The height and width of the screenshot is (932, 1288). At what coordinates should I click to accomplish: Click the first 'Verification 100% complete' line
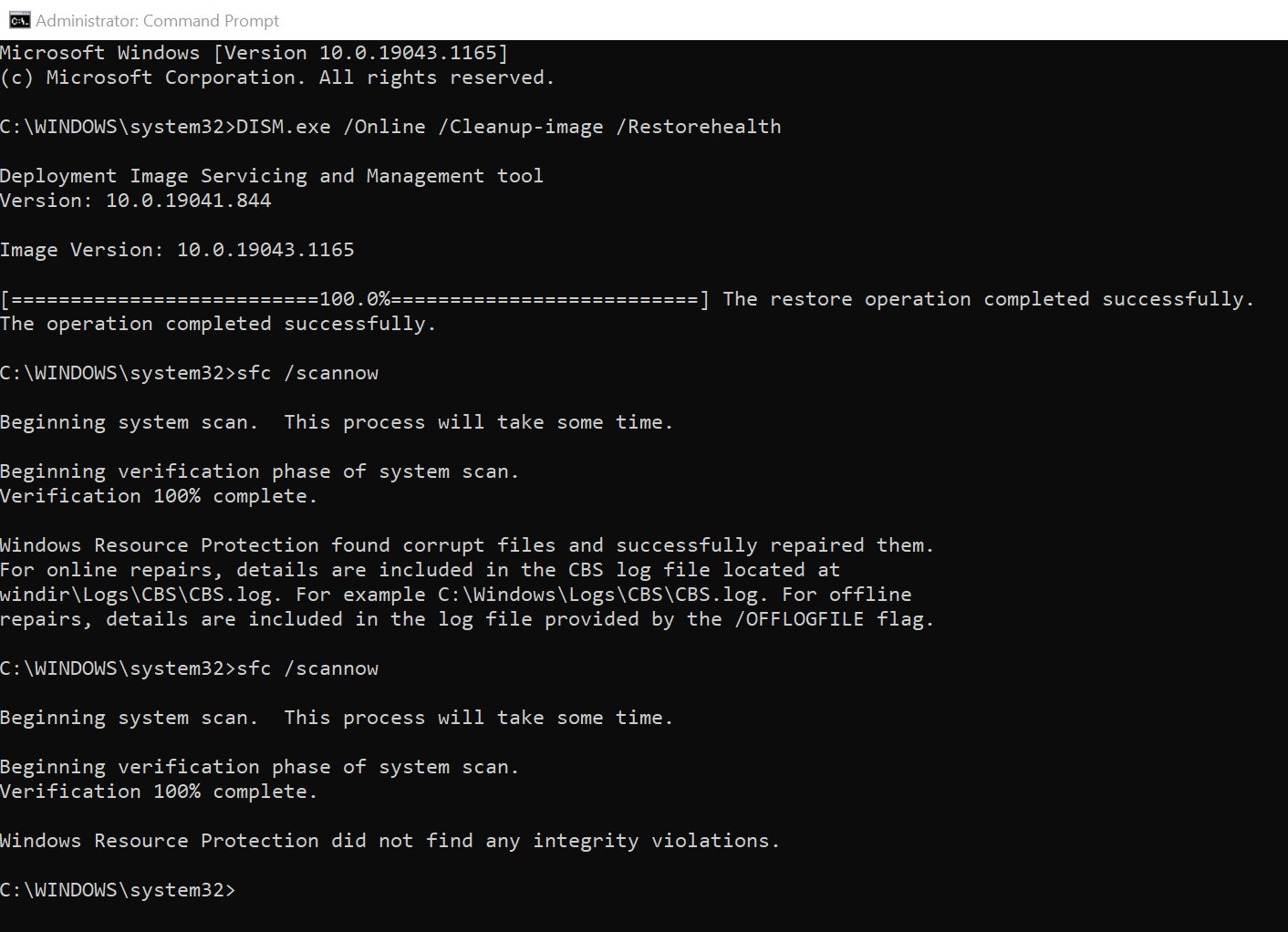pyautogui.click(x=159, y=496)
